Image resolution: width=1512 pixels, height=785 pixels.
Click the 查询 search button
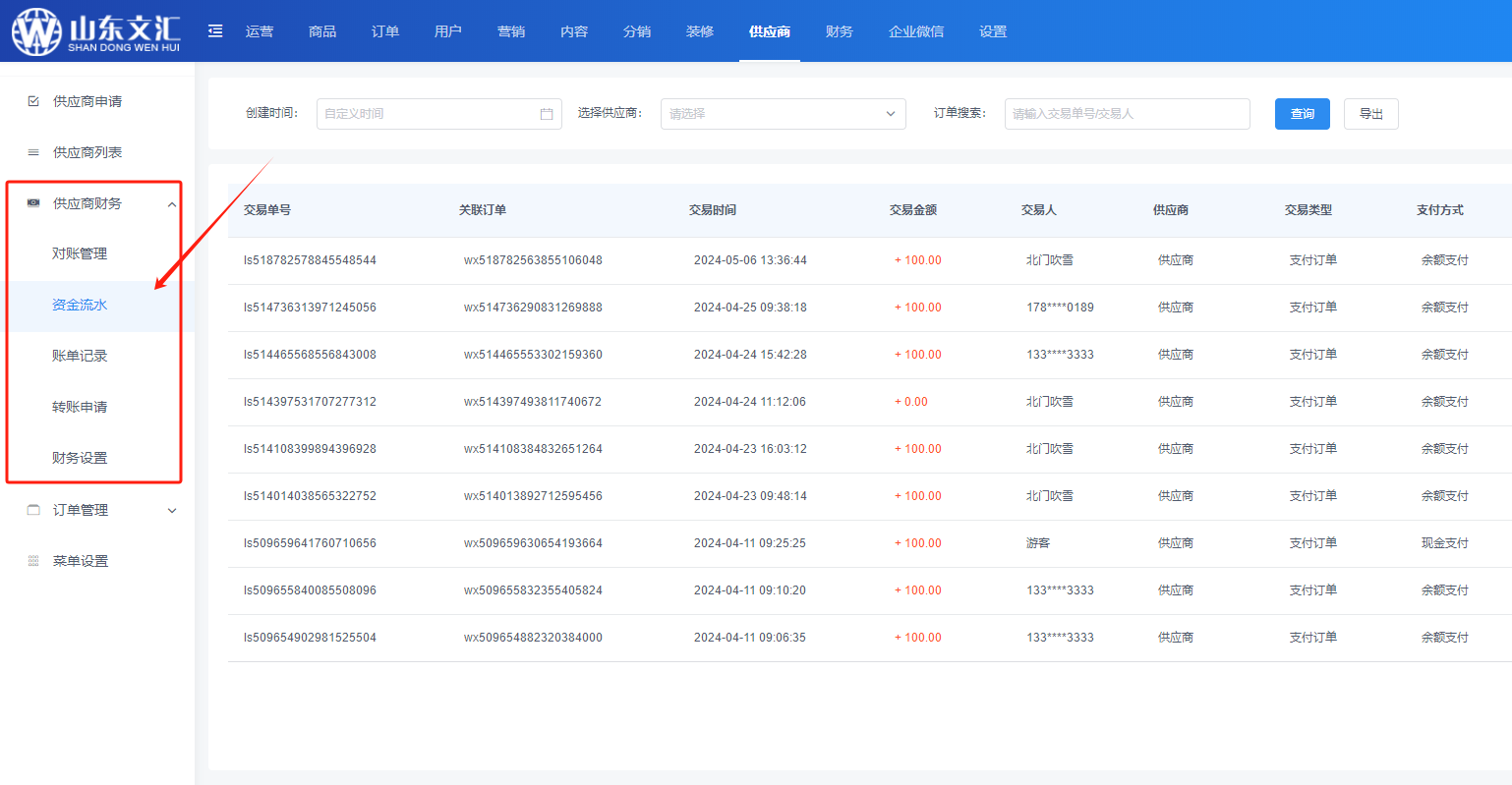pyautogui.click(x=1303, y=114)
